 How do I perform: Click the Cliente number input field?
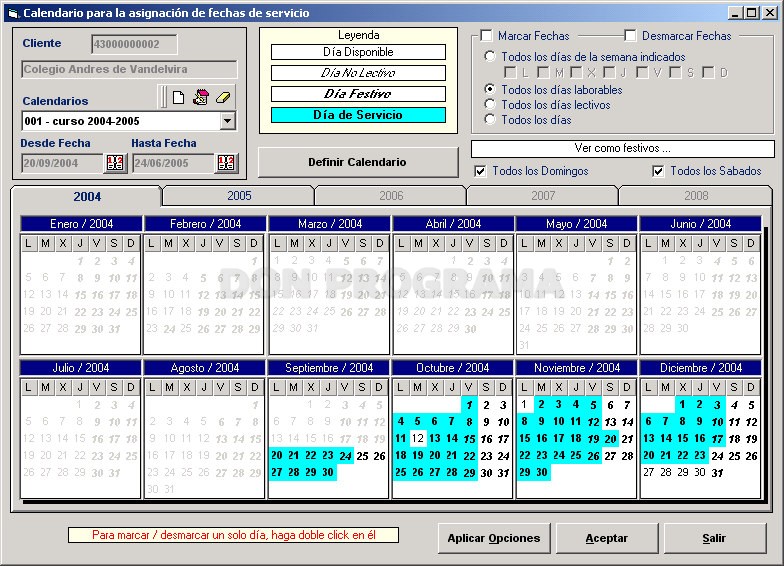tap(134, 44)
